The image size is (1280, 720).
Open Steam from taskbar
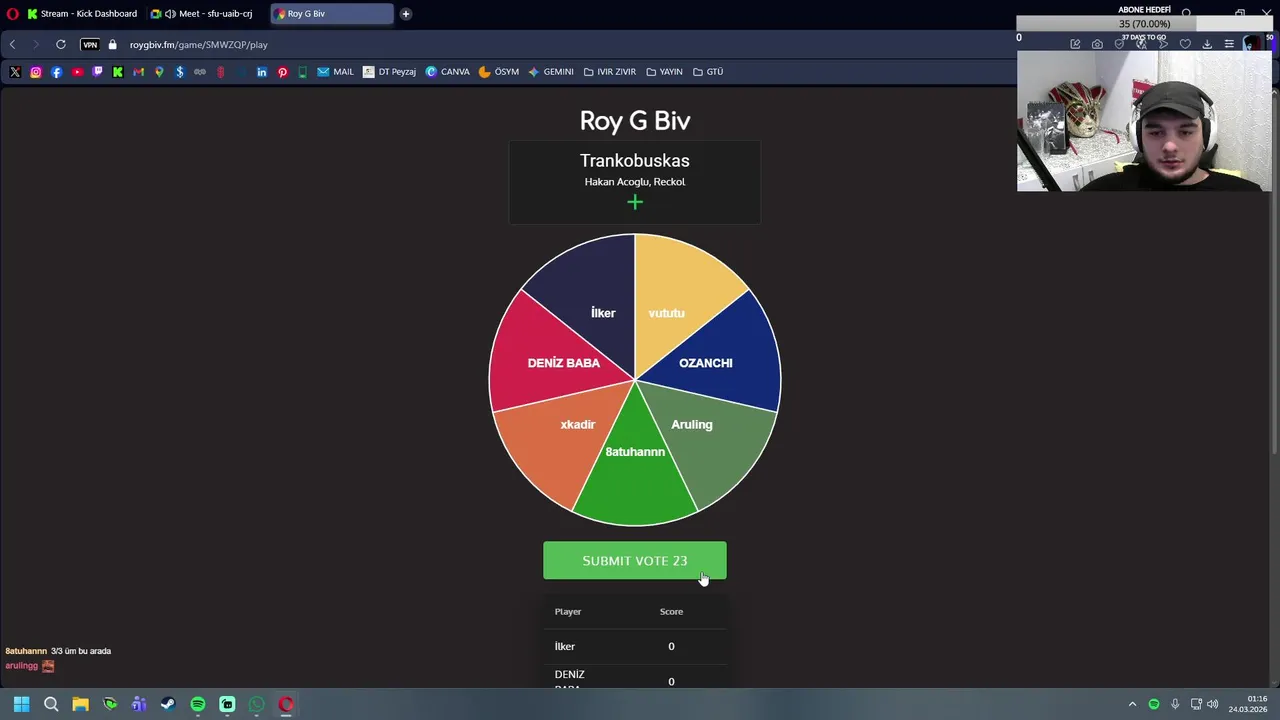pos(168,704)
